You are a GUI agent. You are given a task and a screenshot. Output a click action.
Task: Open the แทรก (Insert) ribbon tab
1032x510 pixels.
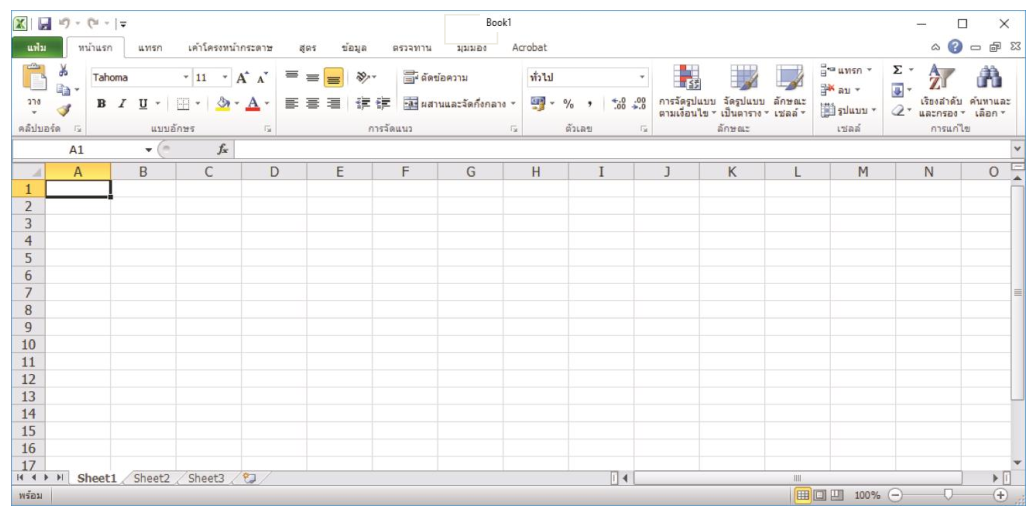pos(150,47)
